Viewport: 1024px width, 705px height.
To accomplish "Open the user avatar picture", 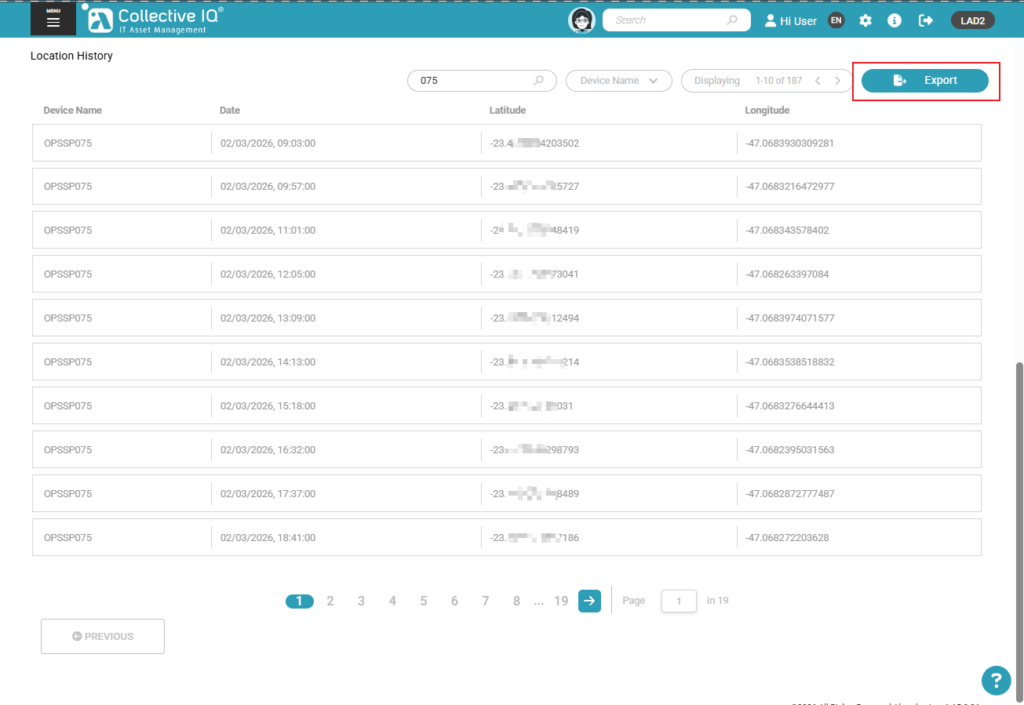I will click(582, 20).
